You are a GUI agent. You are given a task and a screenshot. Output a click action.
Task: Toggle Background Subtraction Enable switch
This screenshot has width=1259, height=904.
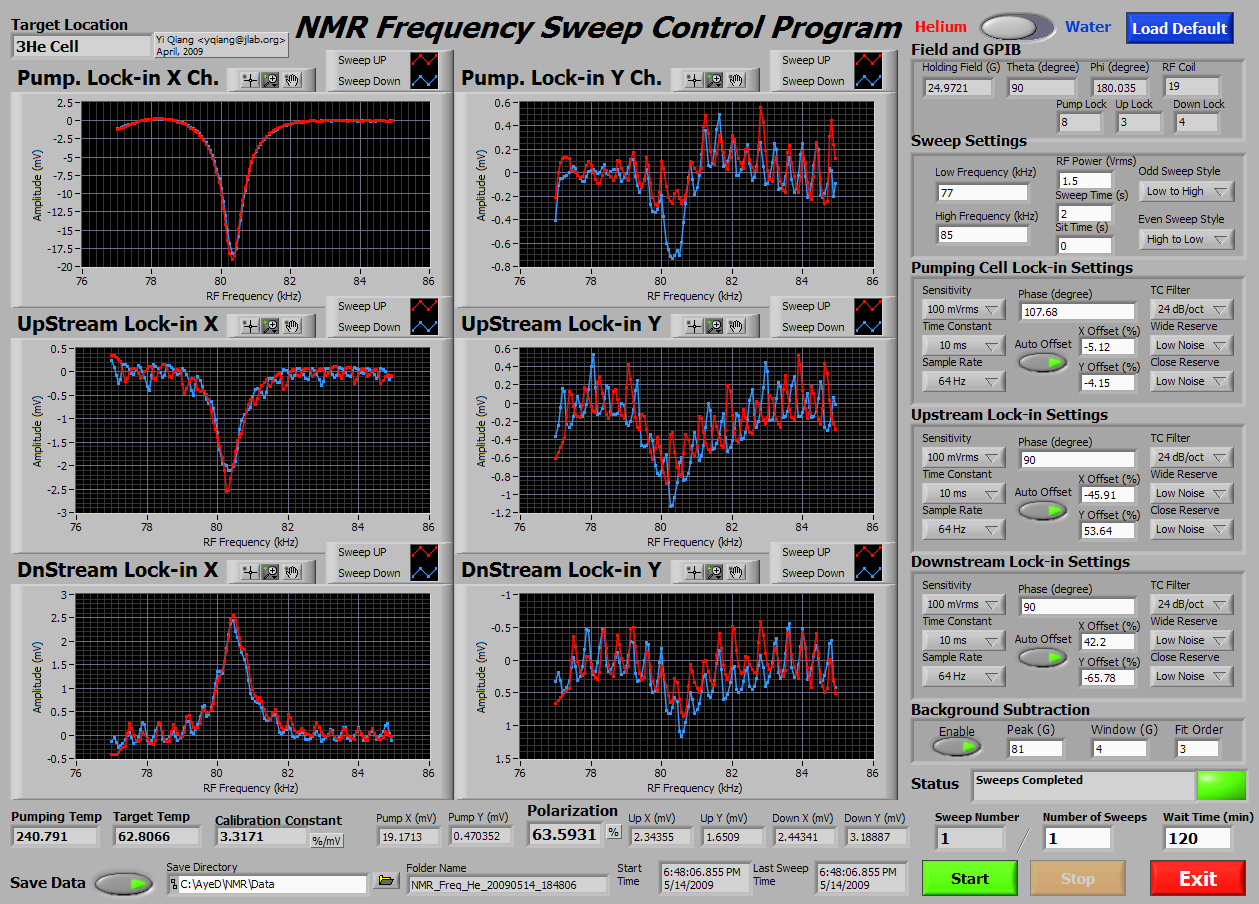coord(957,746)
